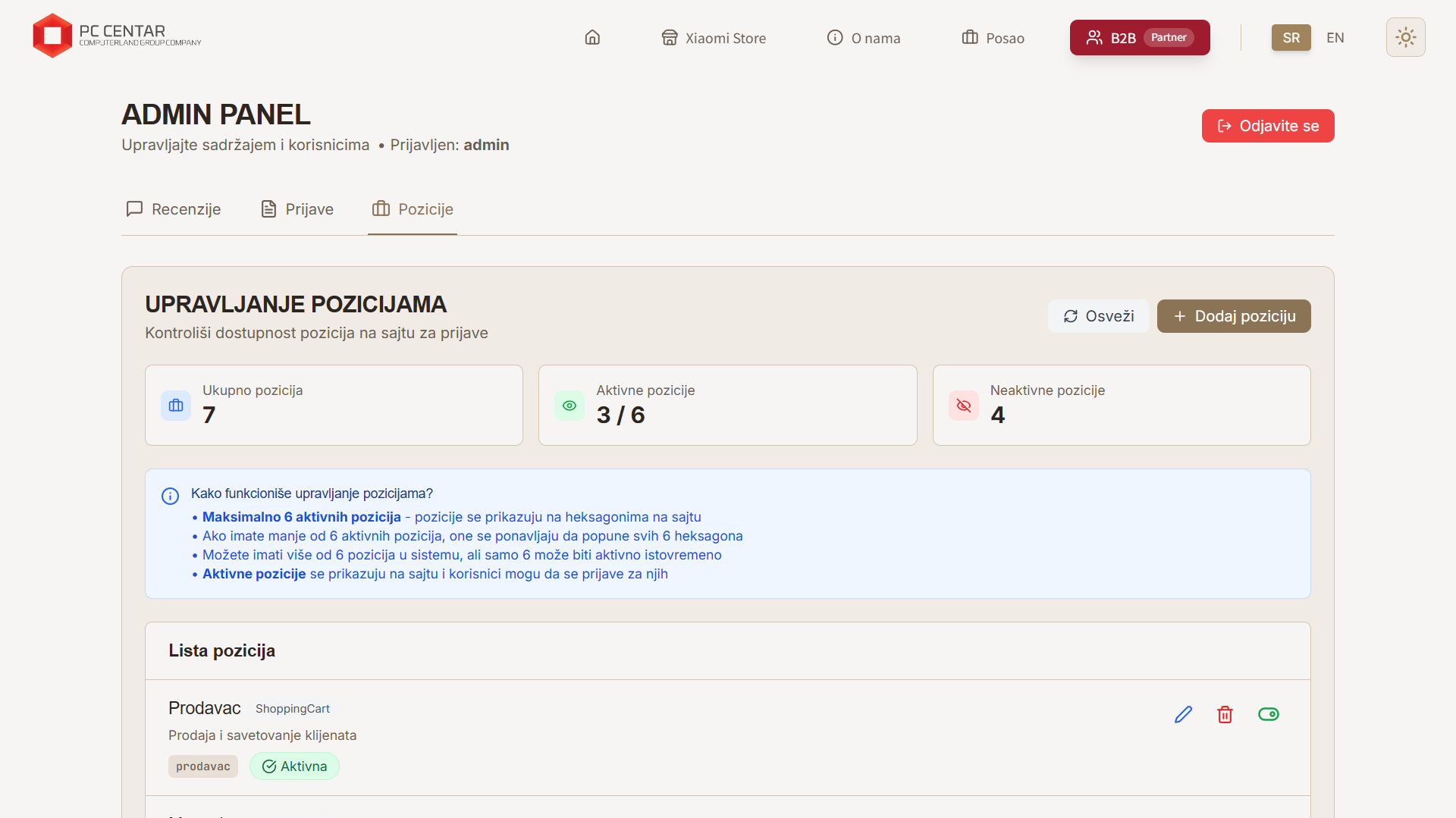1456x818 pixels.
Task: Click the PC Centar logo
Action: pos(117,36)
